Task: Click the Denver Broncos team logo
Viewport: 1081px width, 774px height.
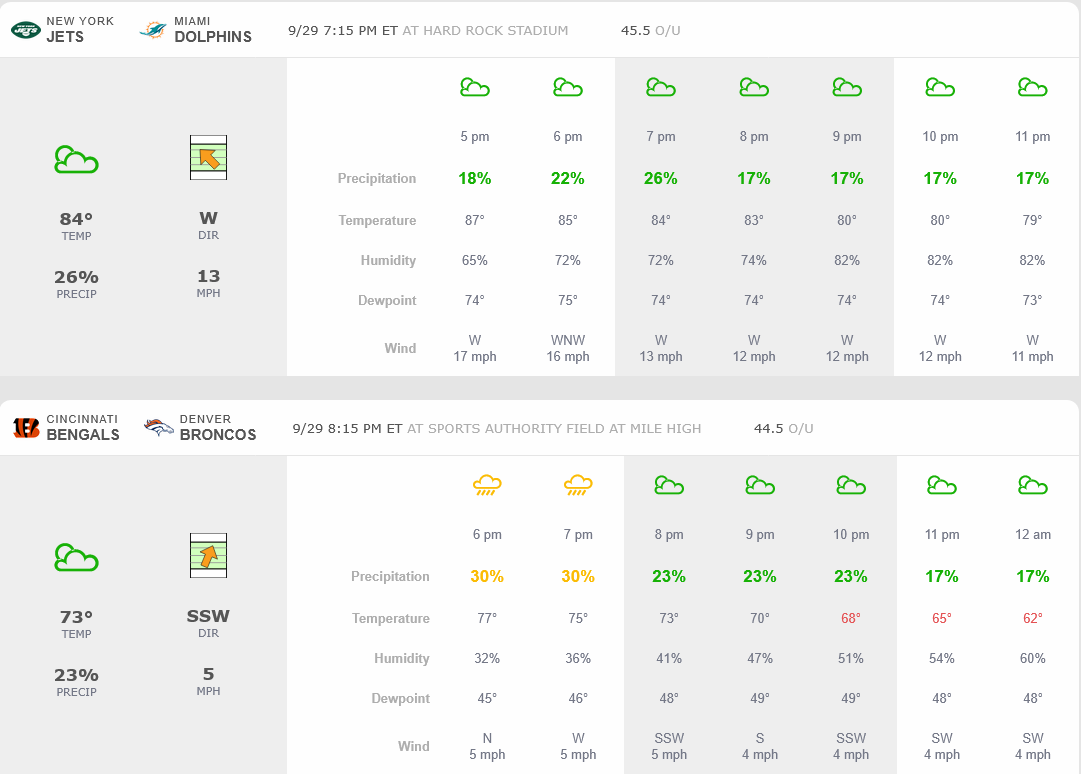Action: pos(159,428)
